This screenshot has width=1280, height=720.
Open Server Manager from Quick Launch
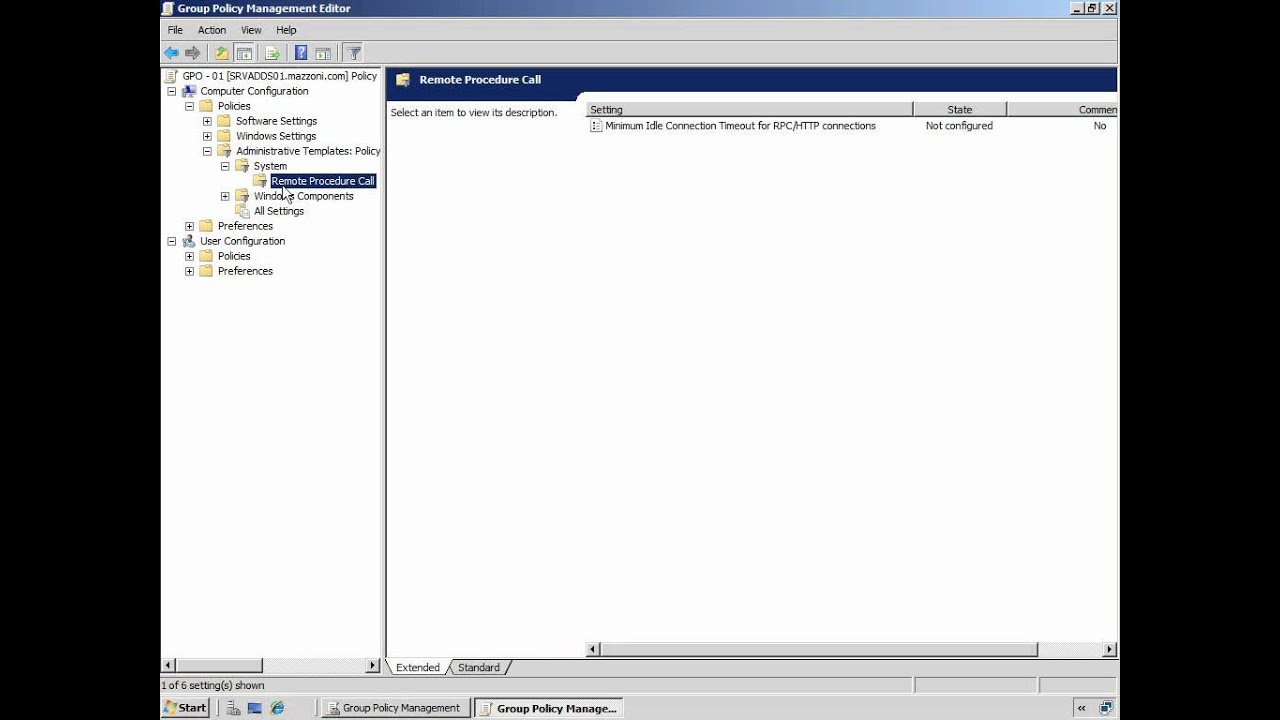tap(233, 708)
